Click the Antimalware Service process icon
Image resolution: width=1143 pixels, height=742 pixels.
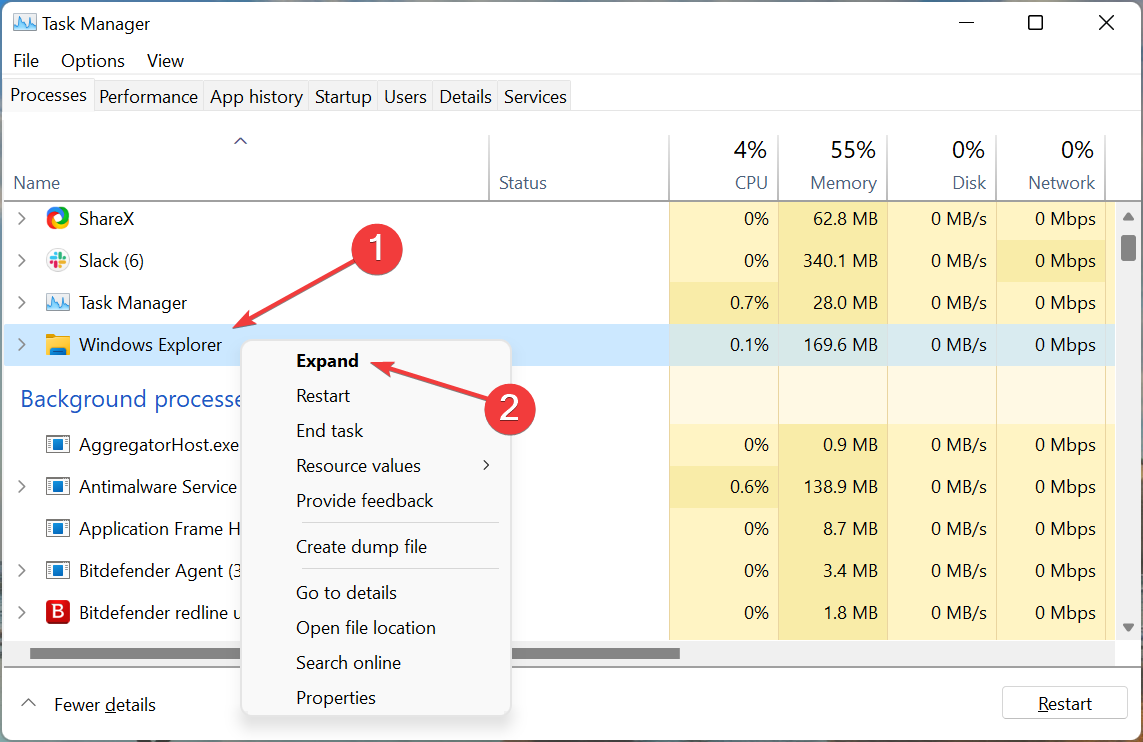point(57,486)
